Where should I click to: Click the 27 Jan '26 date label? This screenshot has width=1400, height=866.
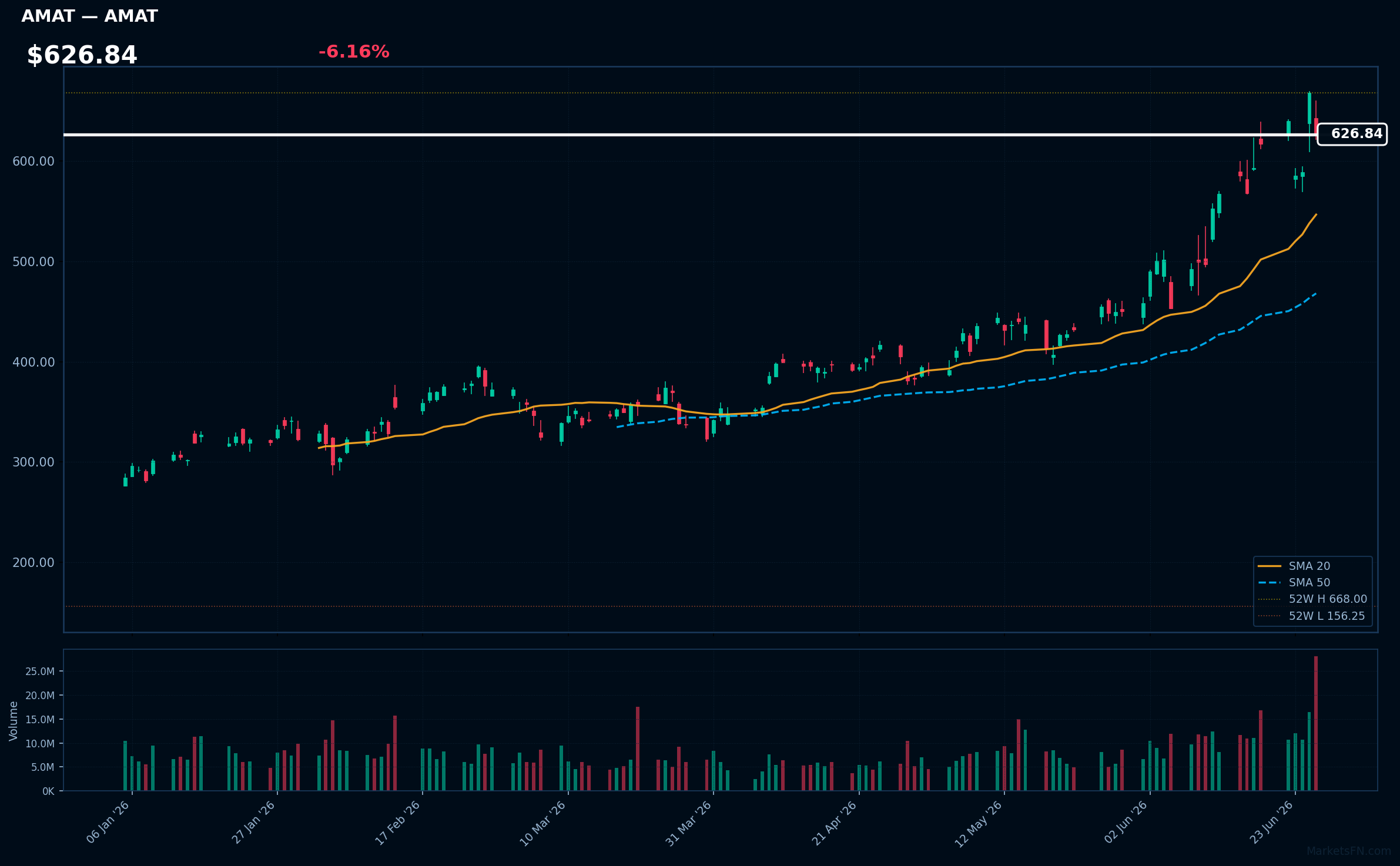click(x=254, y=823)
